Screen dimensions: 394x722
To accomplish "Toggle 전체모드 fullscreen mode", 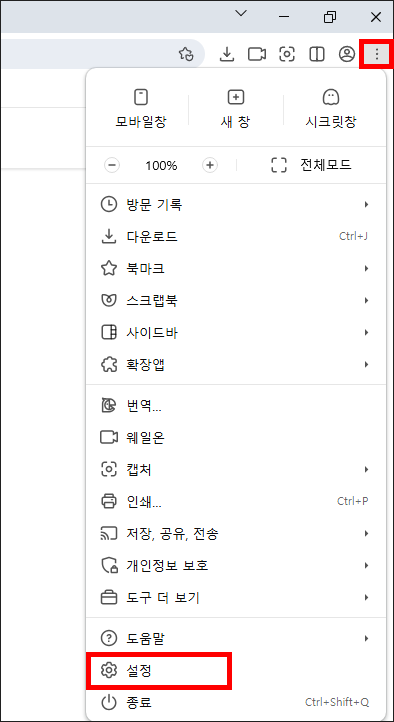I will tap(312, 165).
